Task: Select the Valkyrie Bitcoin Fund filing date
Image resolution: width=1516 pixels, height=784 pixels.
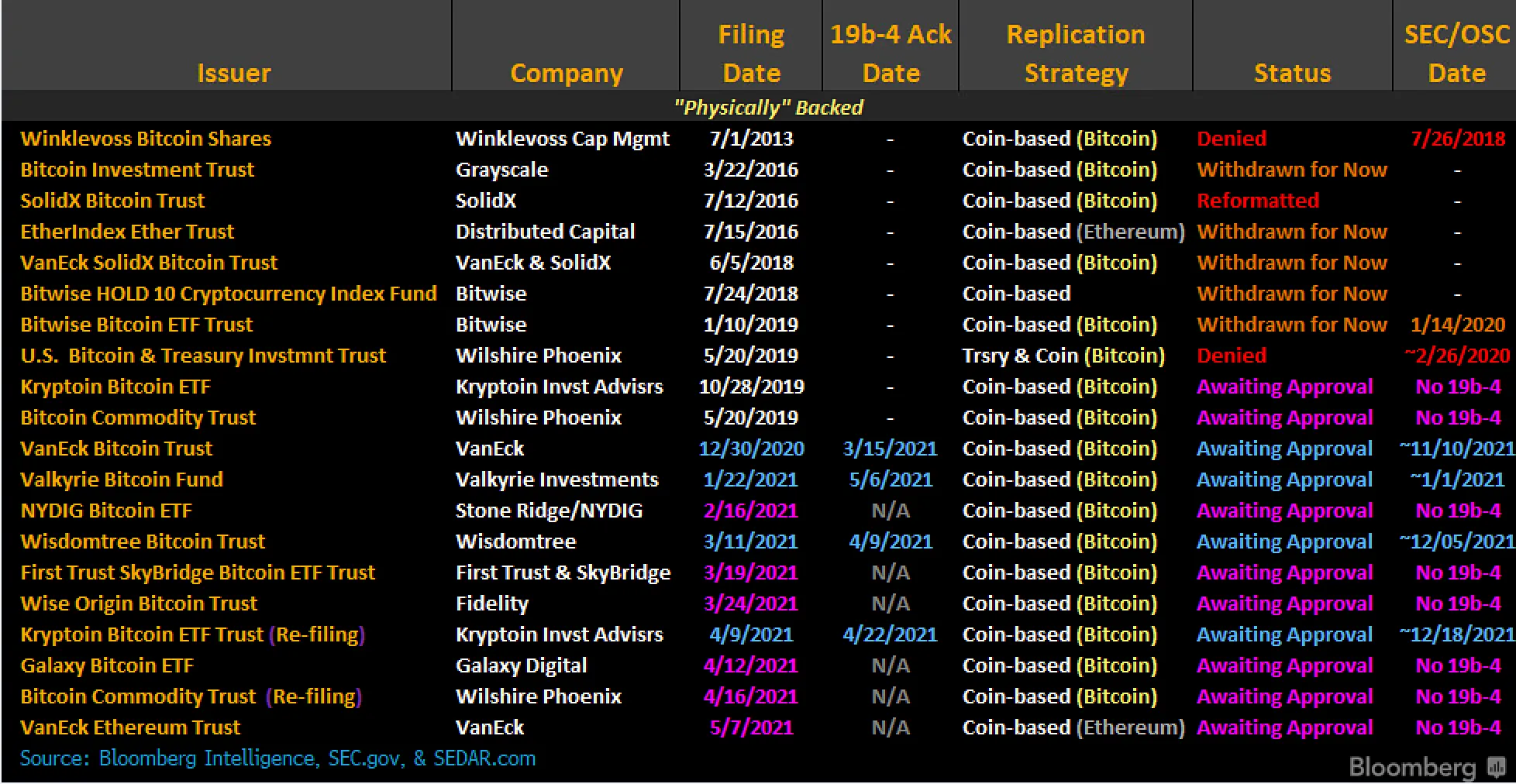Action: click(x=750, y=480)
